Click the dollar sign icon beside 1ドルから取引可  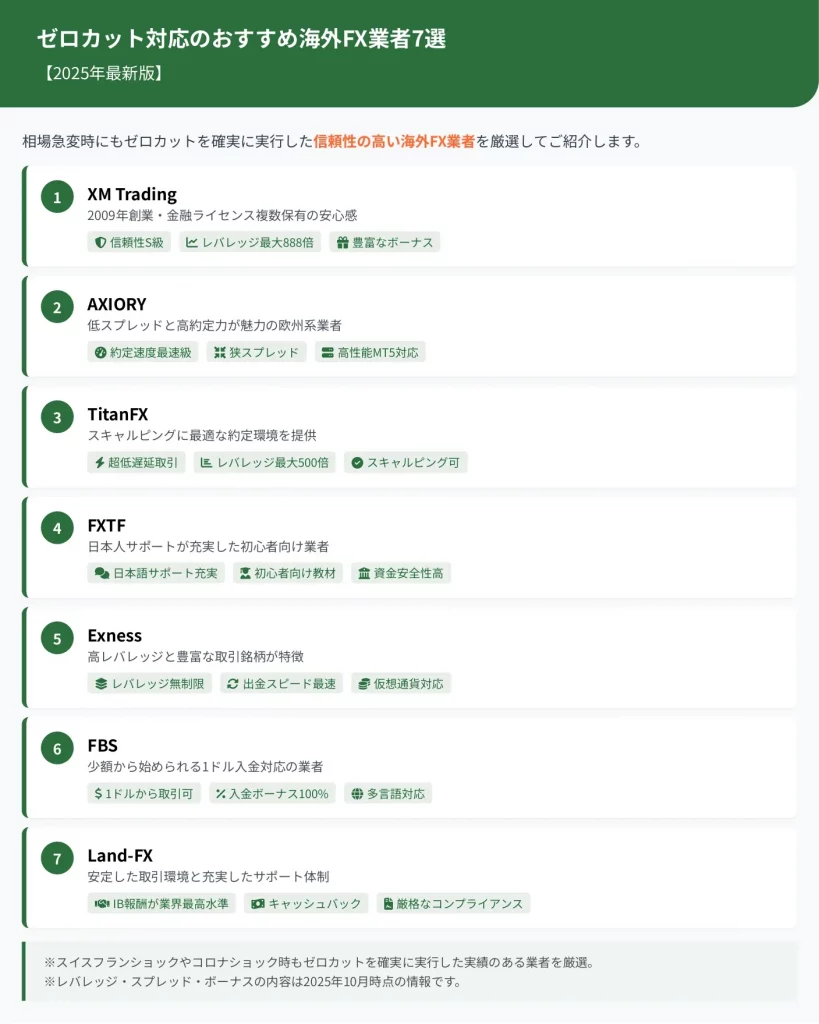[x=98, y=794]
